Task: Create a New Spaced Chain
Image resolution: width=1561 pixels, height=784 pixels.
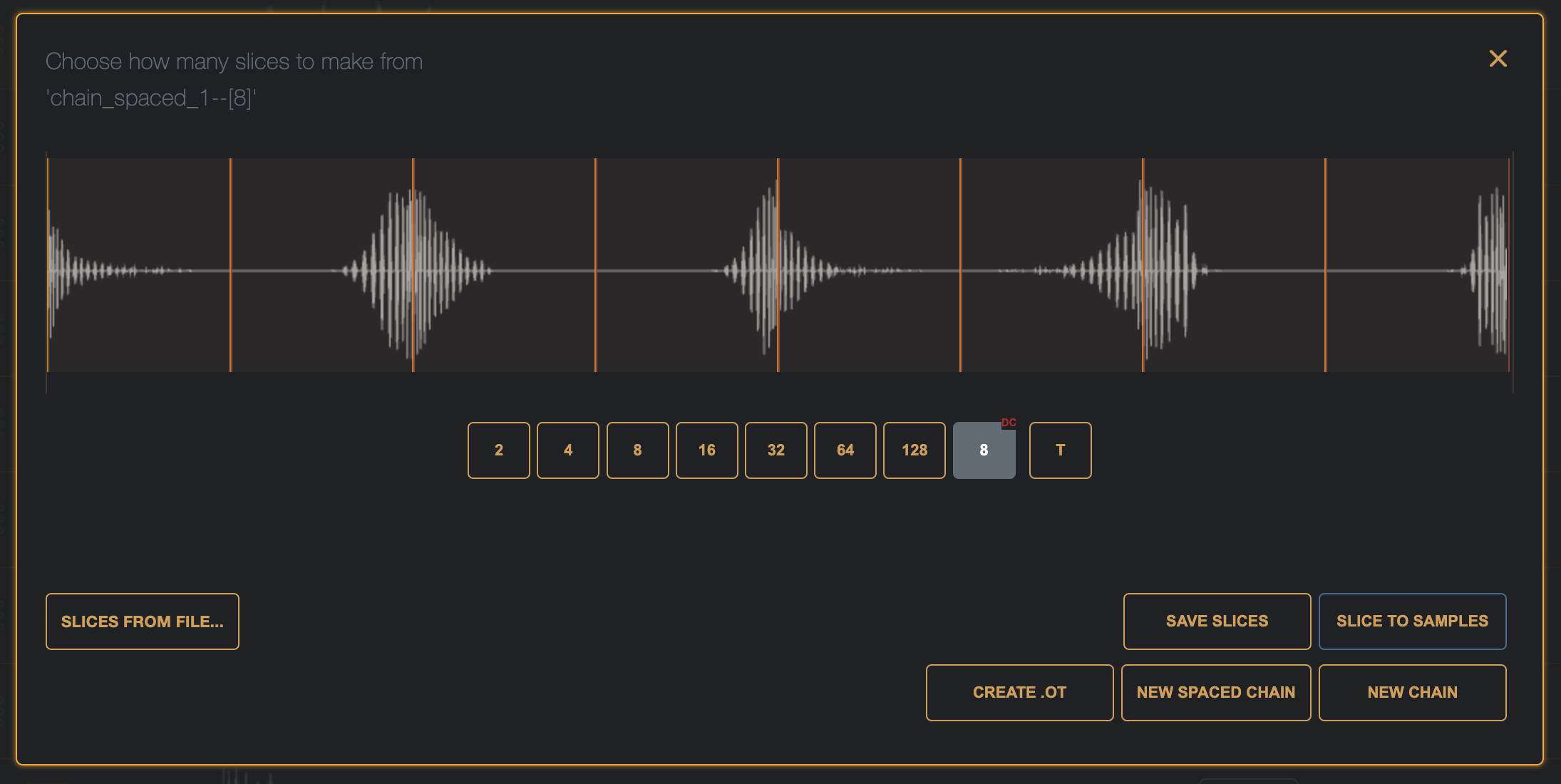Action: tap(1215, 693)
